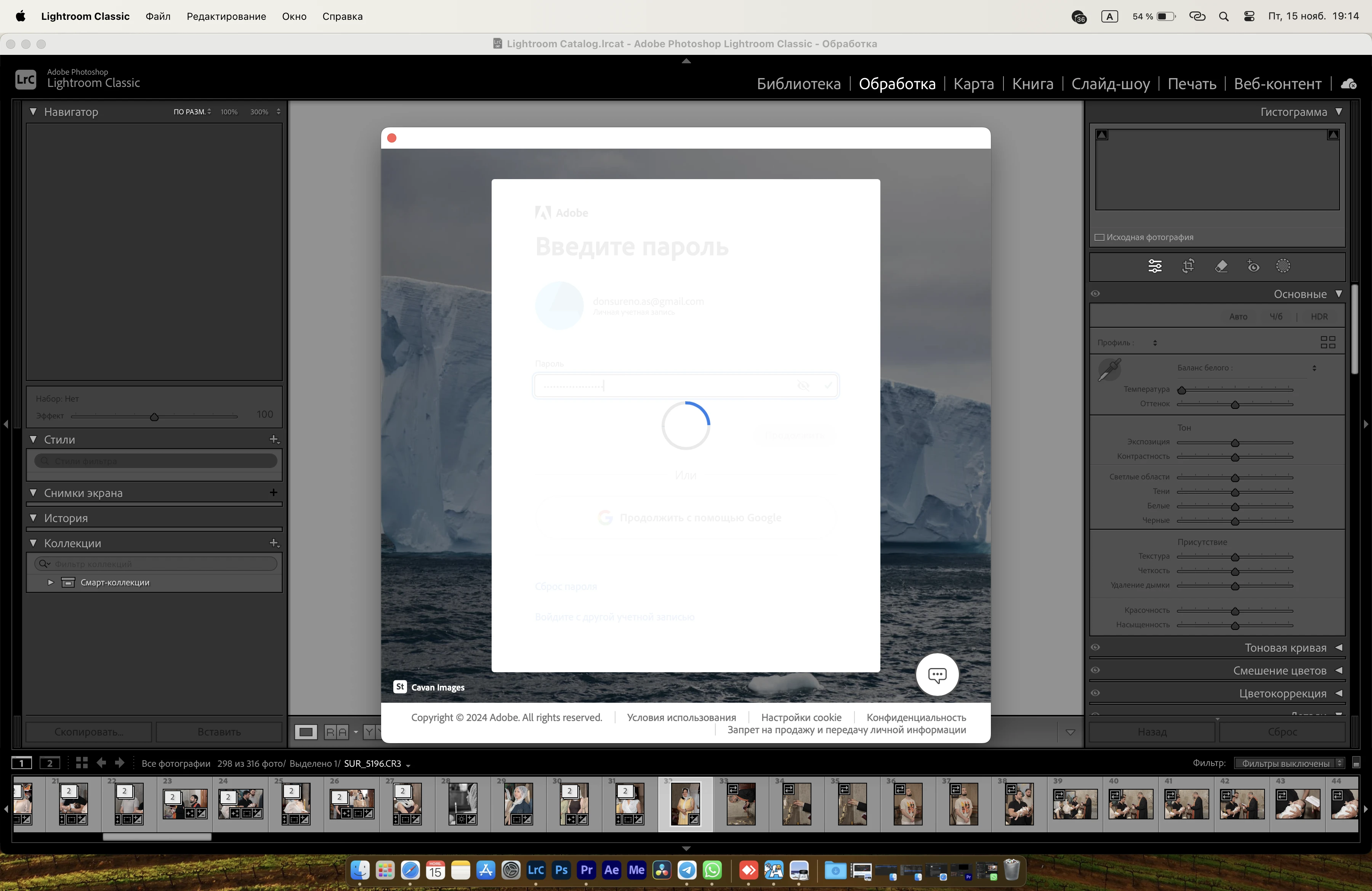Image resolution: width=1372 pixels, height=891 pixels.
Task: Open Control Center in menu bar
Action: [1249, 16]
